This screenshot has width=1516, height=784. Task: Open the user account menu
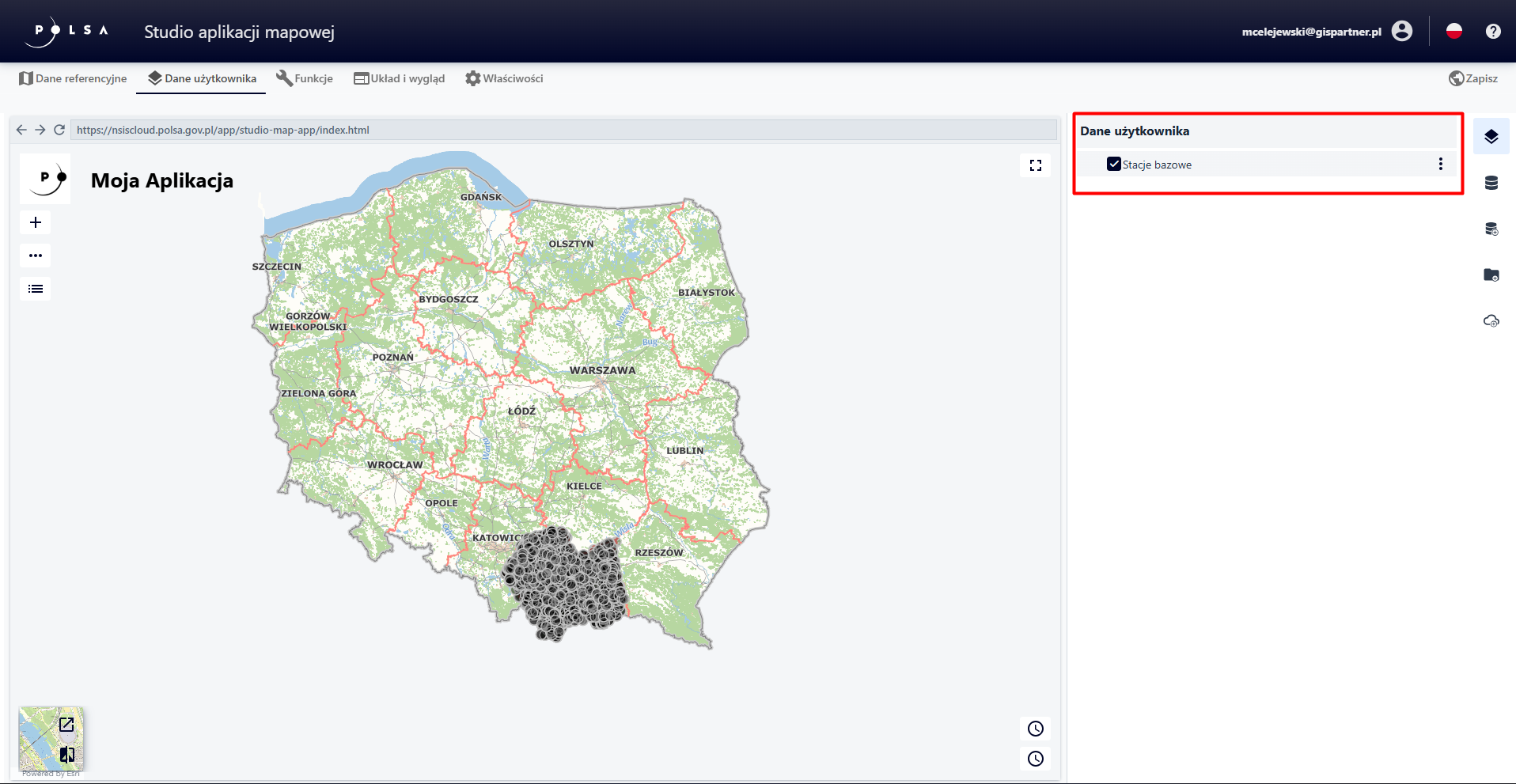[x=1401, y=32]
